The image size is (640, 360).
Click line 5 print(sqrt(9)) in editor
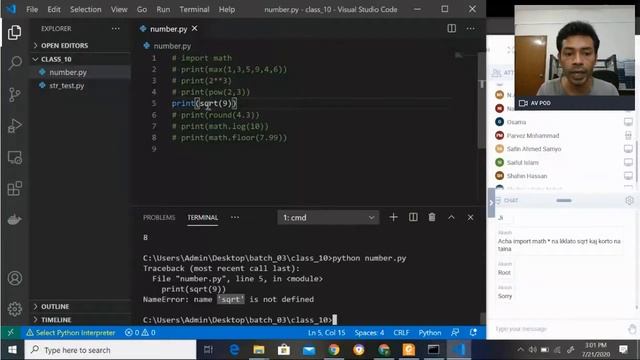(x=204, y=104)
